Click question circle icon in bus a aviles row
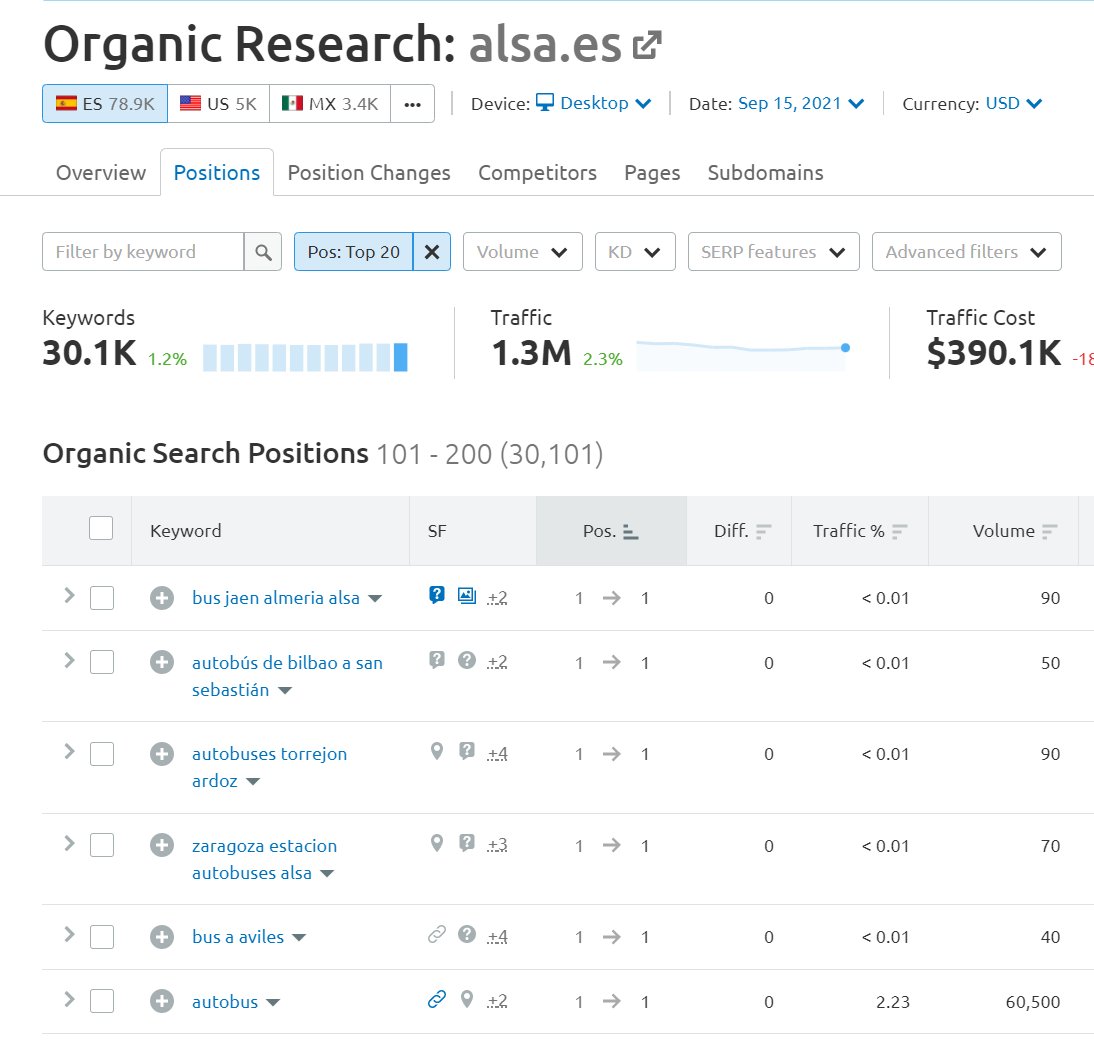Image resolution: width=1094 pixels, height=1040 pixels. tap(467, 934)
